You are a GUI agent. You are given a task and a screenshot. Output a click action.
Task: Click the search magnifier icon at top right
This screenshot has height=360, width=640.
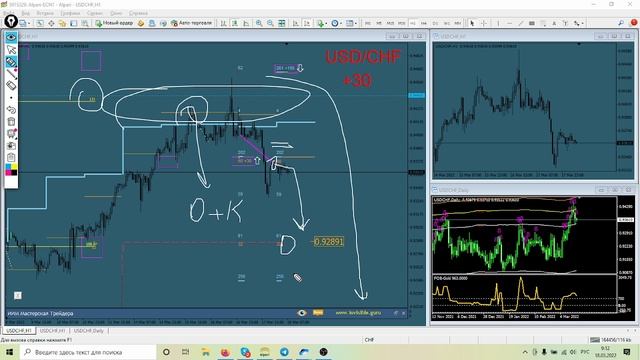(621, 23)
